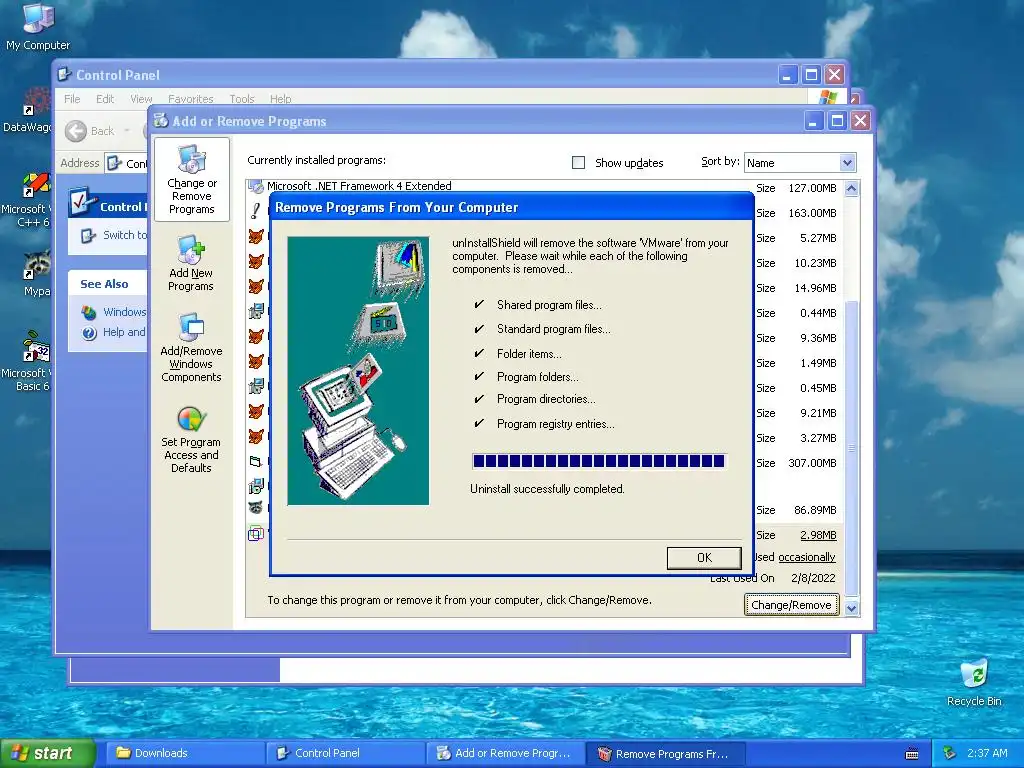Click the underlined 2.98MB size link
1024x768 pixels.
click(818, 535)
